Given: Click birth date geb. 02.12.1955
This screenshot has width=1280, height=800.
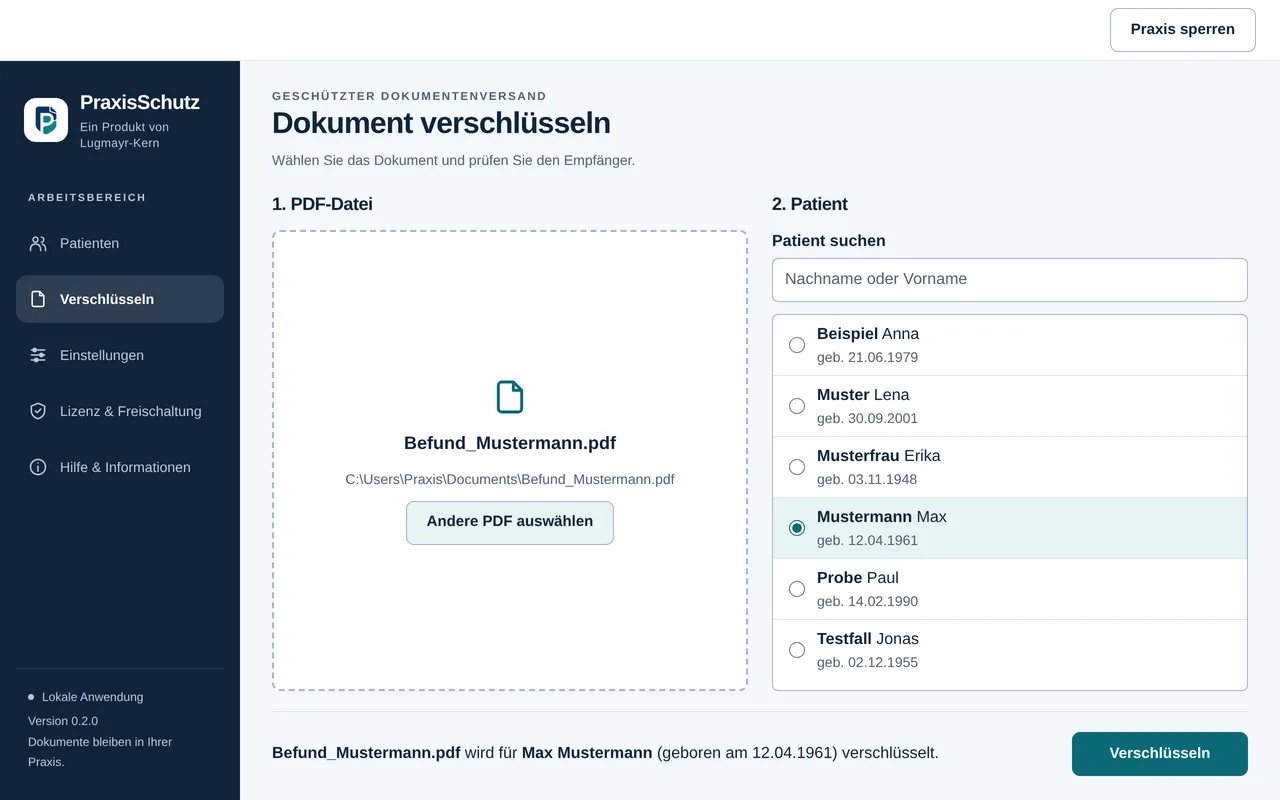Looking at the screenshot, I should pyautogui.click(x=867, y=663).
